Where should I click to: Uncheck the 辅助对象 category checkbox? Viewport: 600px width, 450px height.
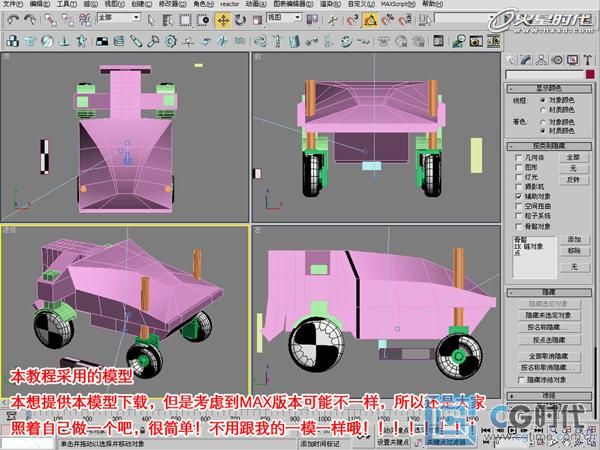pos(518,196)
